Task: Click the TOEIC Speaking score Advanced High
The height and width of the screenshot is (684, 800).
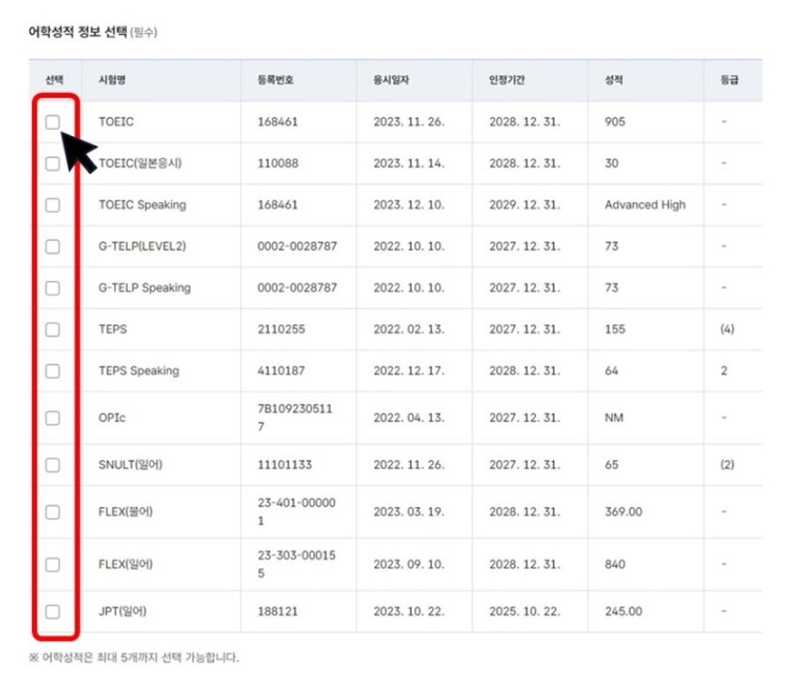Action: click(645, 204)
